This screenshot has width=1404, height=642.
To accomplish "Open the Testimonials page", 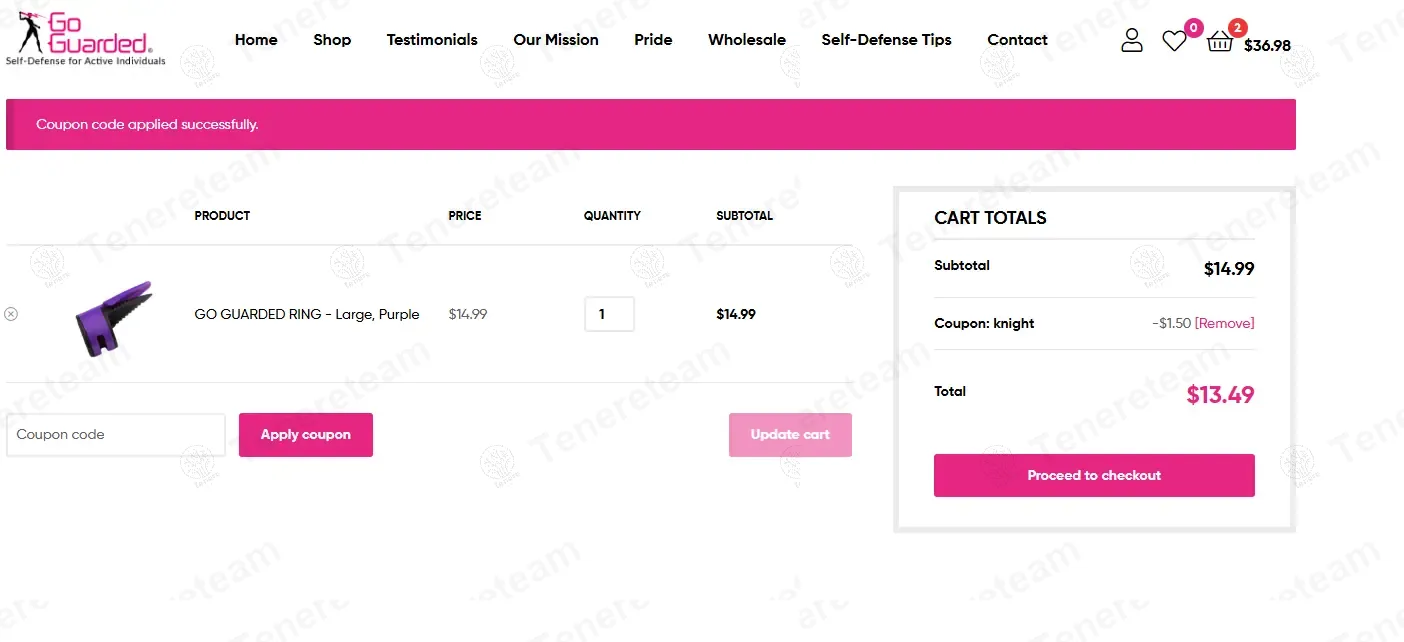I will click(432, 40).
